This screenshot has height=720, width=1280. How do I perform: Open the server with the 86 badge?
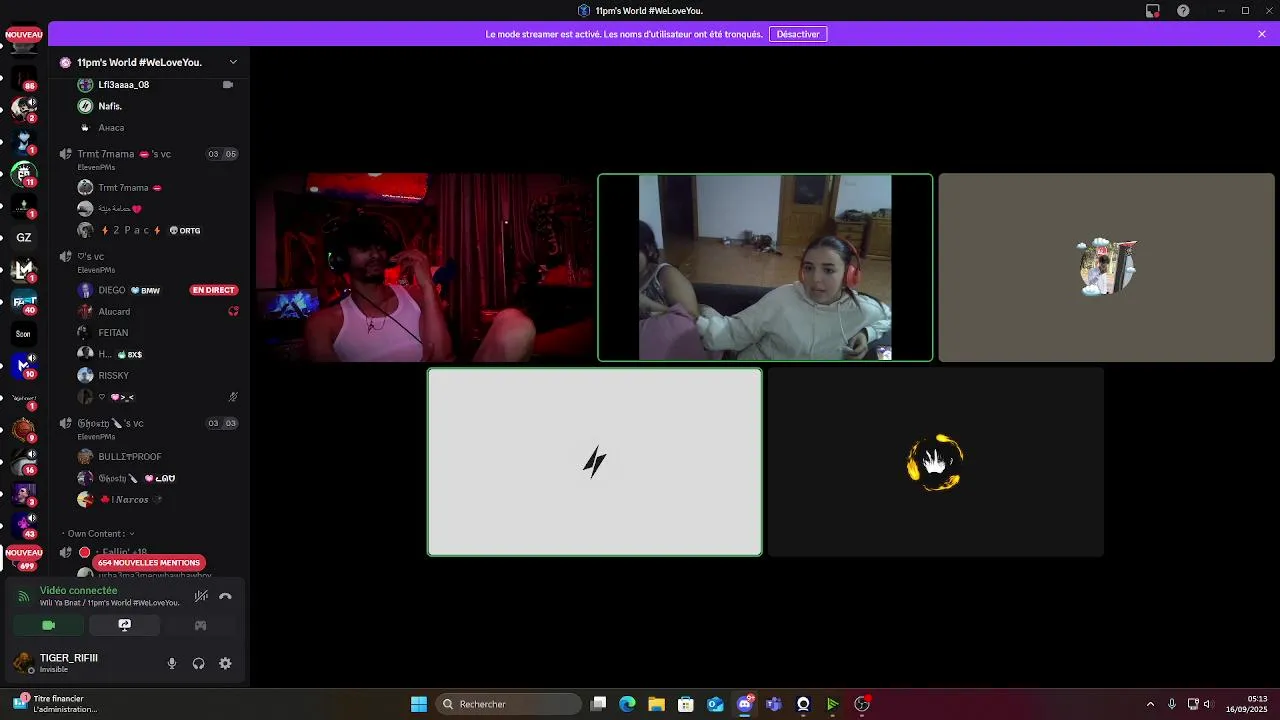pos(24,78)
